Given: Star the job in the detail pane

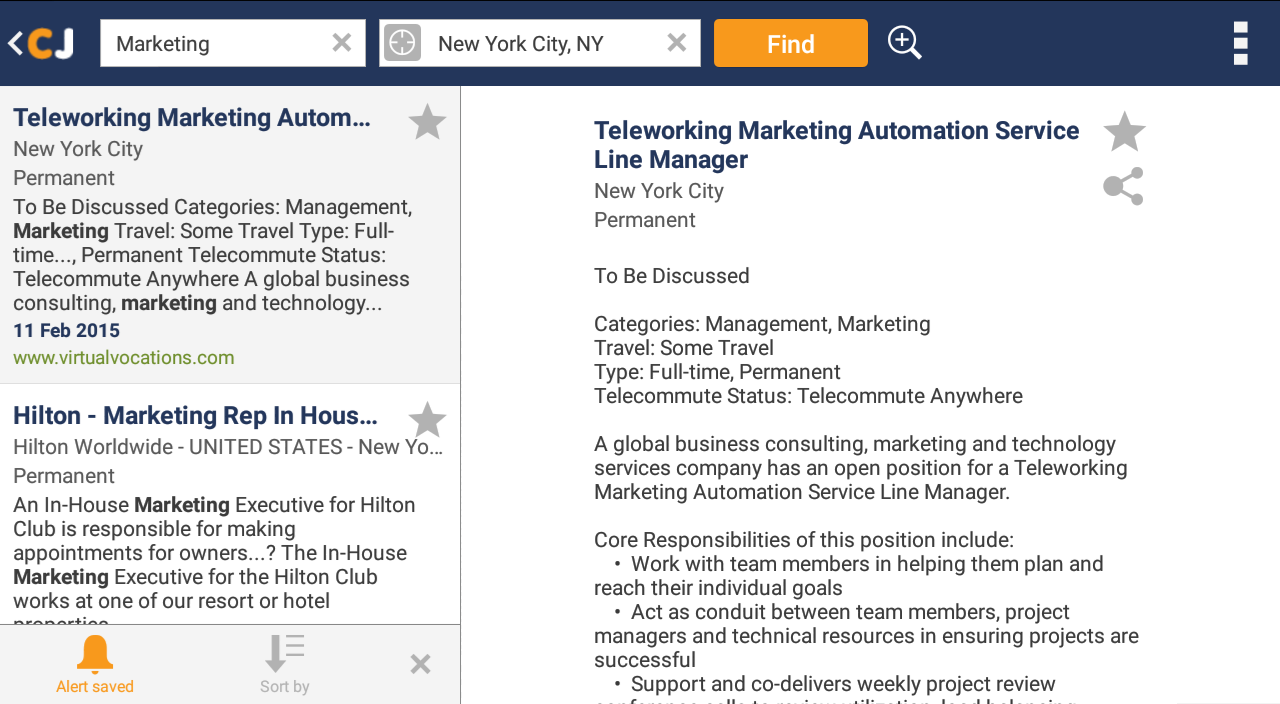Looking at the screenshot, I should [1123, 130].
